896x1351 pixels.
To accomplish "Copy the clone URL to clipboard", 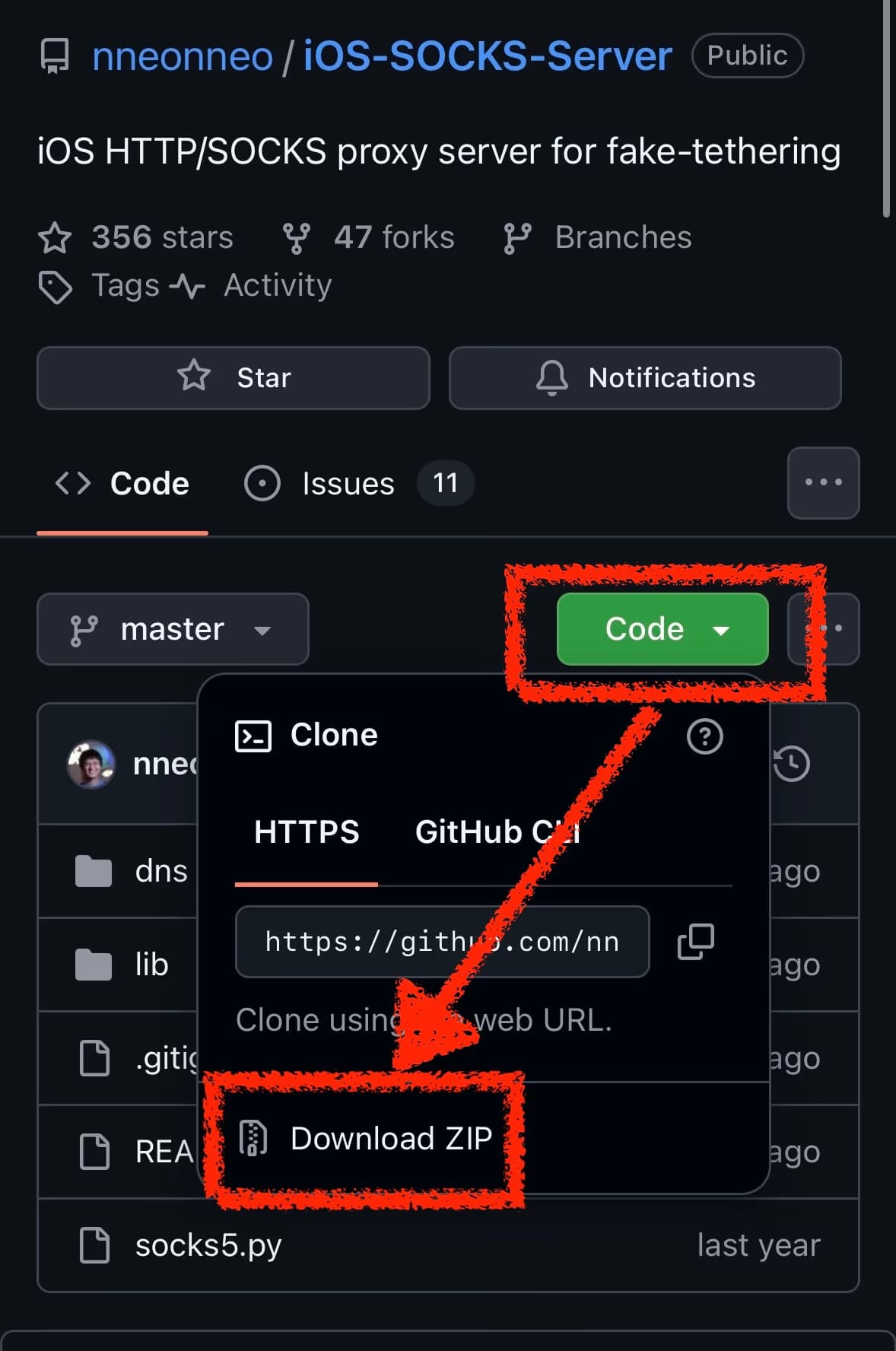I will tap(695, 942).
